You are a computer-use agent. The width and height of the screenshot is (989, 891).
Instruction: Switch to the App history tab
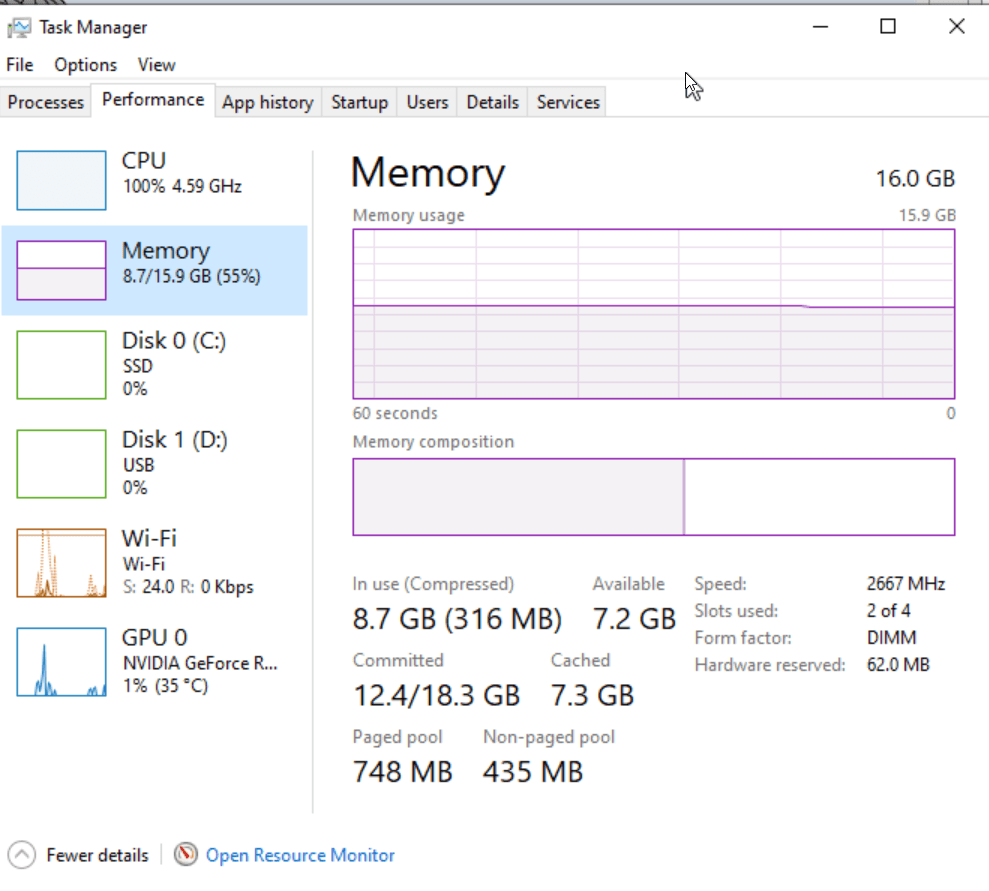[268, 102]
